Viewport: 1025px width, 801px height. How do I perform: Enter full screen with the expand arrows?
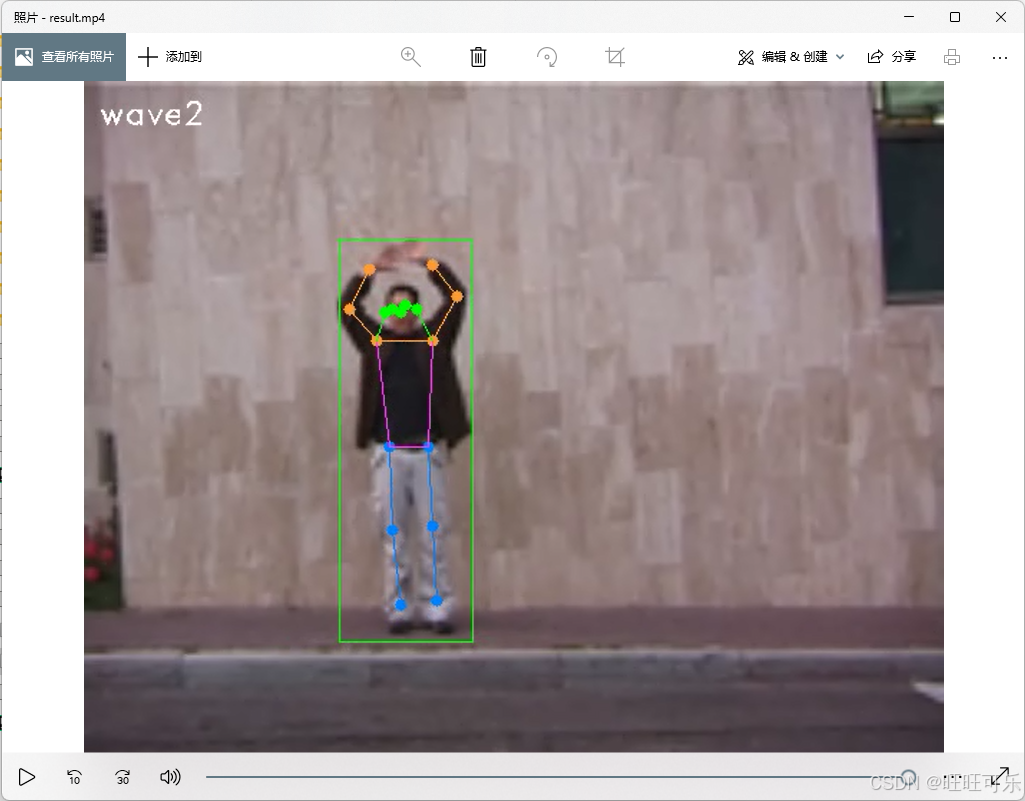click(1000, 777)
